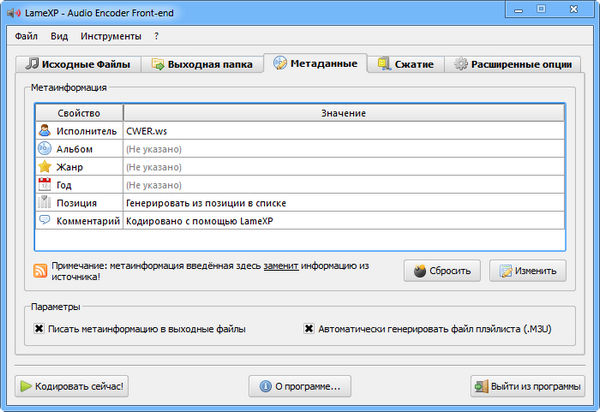
Task: Open the ? help menu
Action: (x=156, y=36)
